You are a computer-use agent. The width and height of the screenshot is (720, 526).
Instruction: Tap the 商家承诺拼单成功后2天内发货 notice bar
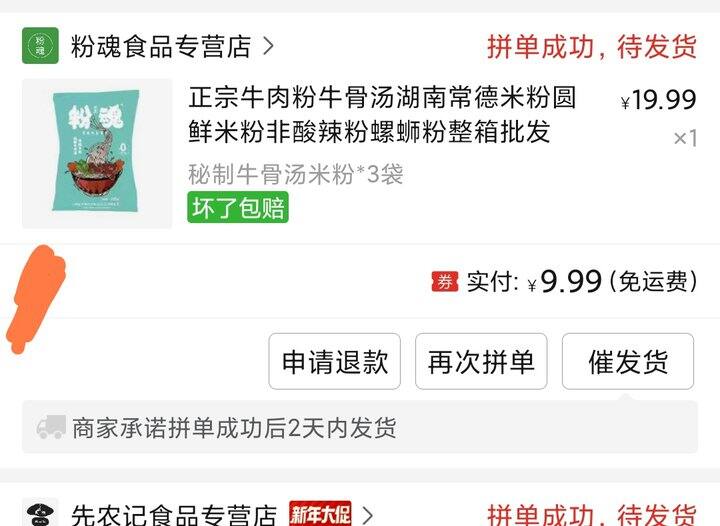(x=360, y=427)
